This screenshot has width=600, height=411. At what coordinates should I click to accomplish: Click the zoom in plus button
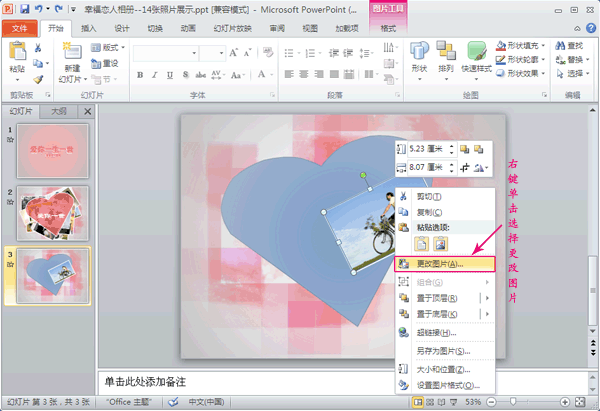coord(565,402)
